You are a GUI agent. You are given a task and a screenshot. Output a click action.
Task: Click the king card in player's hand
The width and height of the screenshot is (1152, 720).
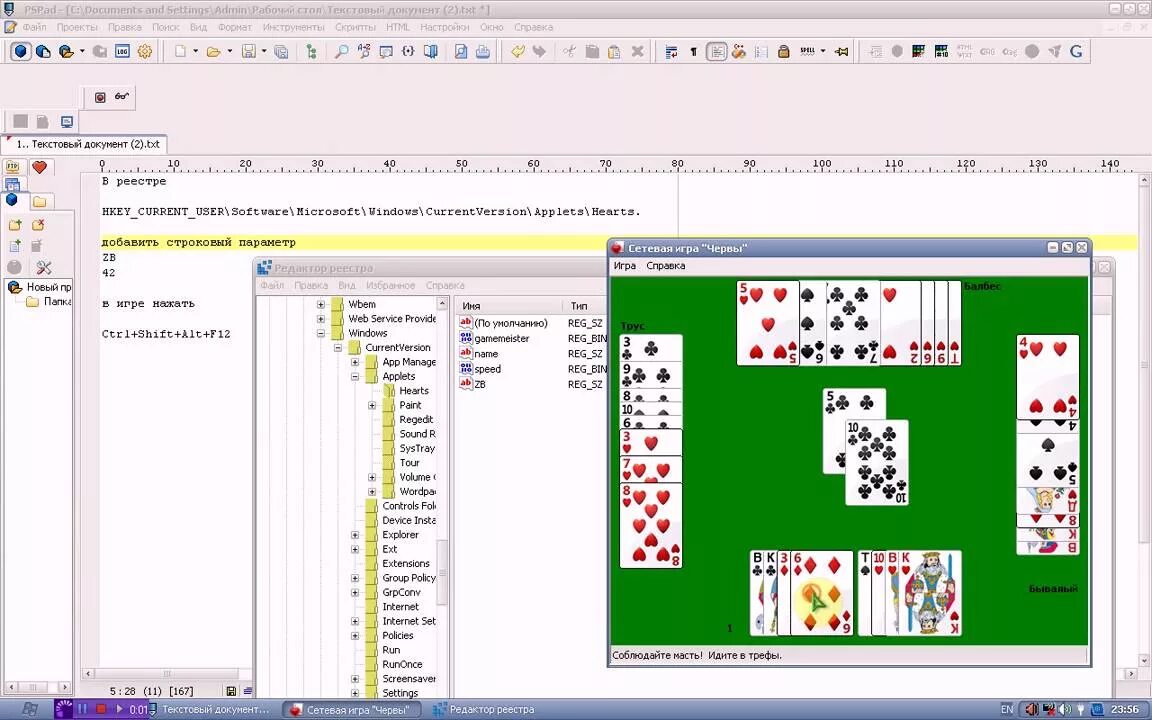[930, 593]
